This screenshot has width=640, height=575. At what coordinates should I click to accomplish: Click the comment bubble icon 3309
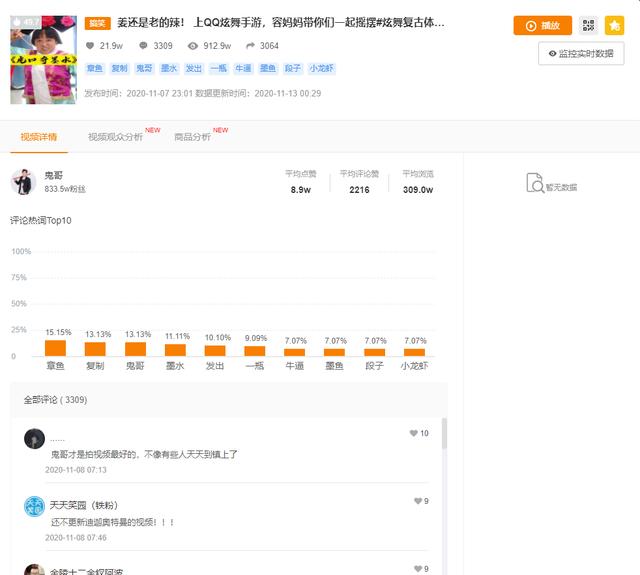tap(143, 46)
